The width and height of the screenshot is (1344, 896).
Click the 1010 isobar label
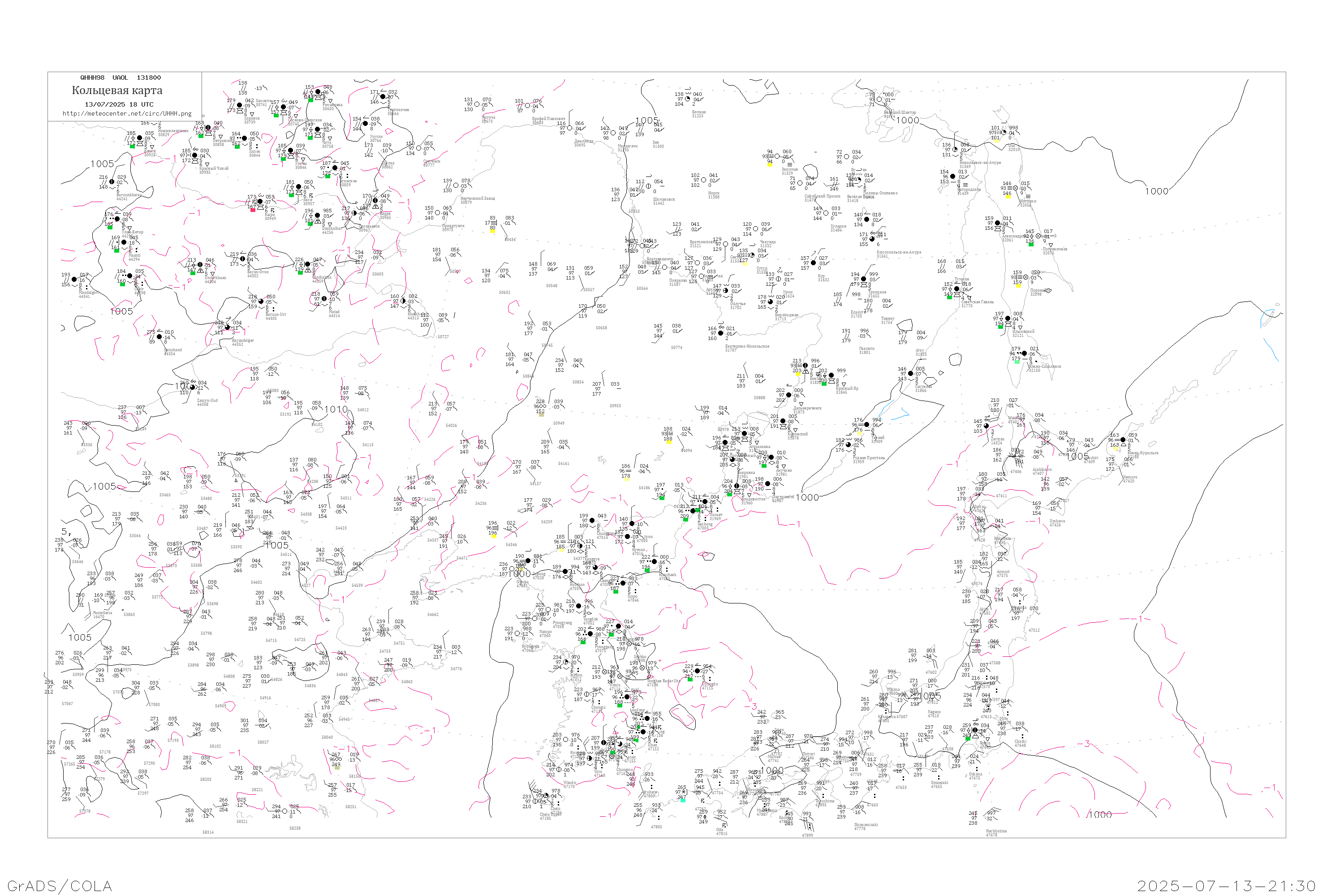coord(336,410)
